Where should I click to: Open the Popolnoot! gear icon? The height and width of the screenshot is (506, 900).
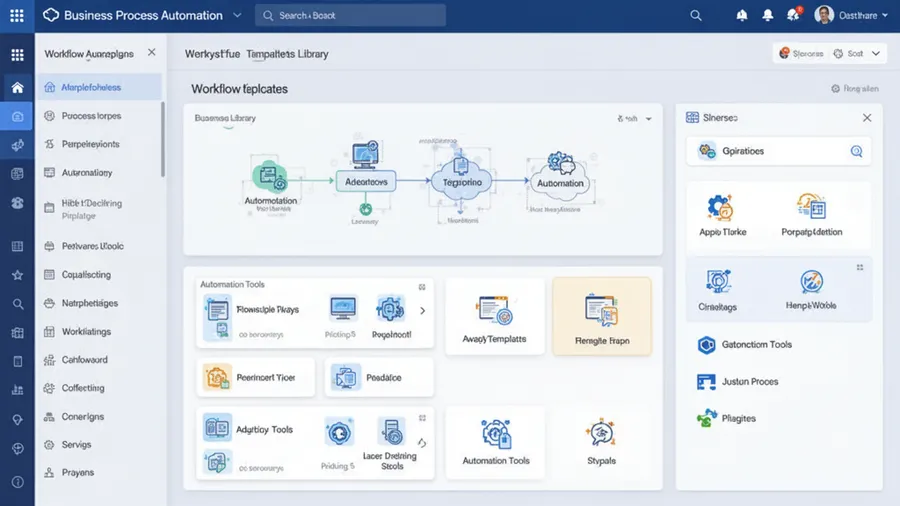(390, 309)
